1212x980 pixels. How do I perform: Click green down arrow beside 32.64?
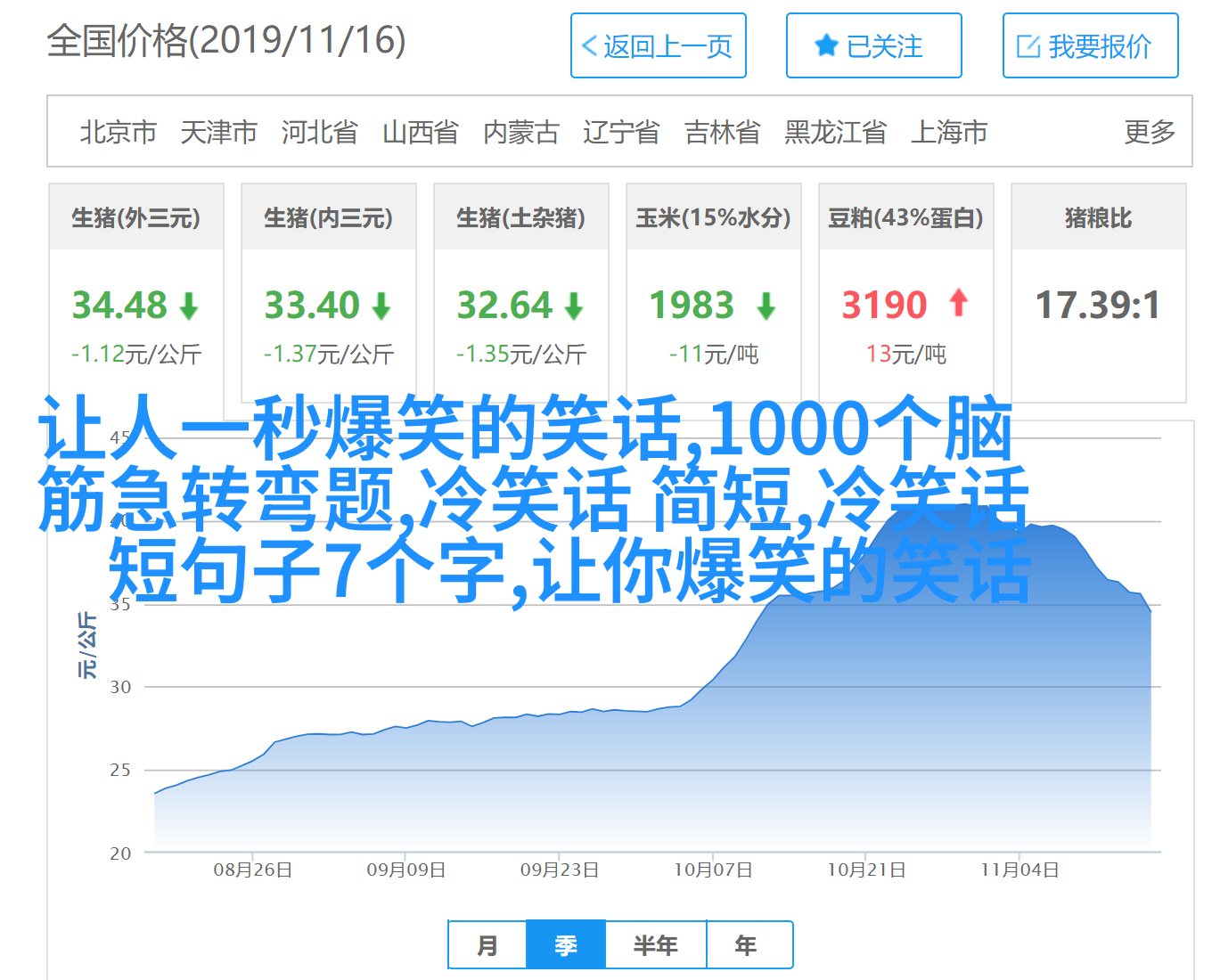tap(574, 306)
